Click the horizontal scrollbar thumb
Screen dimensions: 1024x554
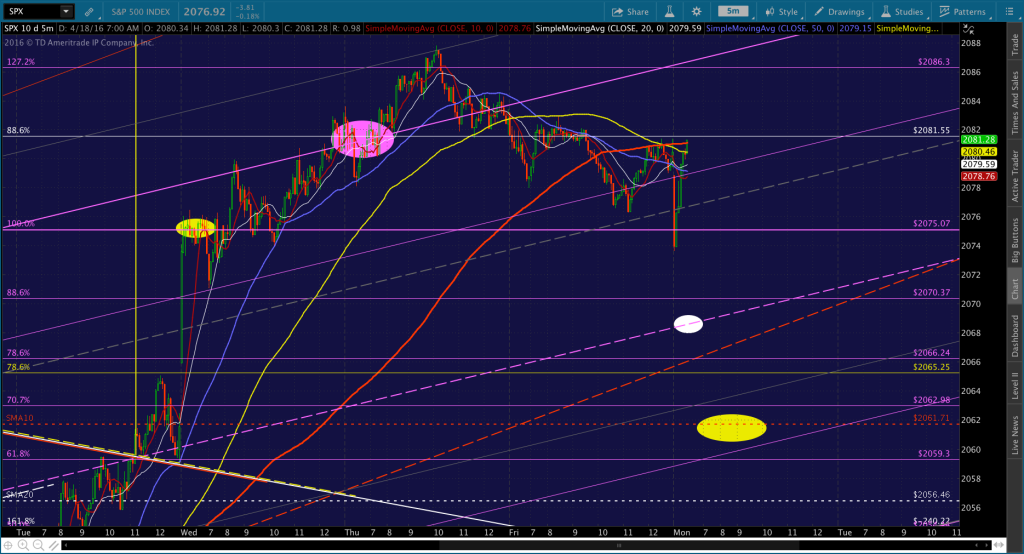tap(618, 545)
